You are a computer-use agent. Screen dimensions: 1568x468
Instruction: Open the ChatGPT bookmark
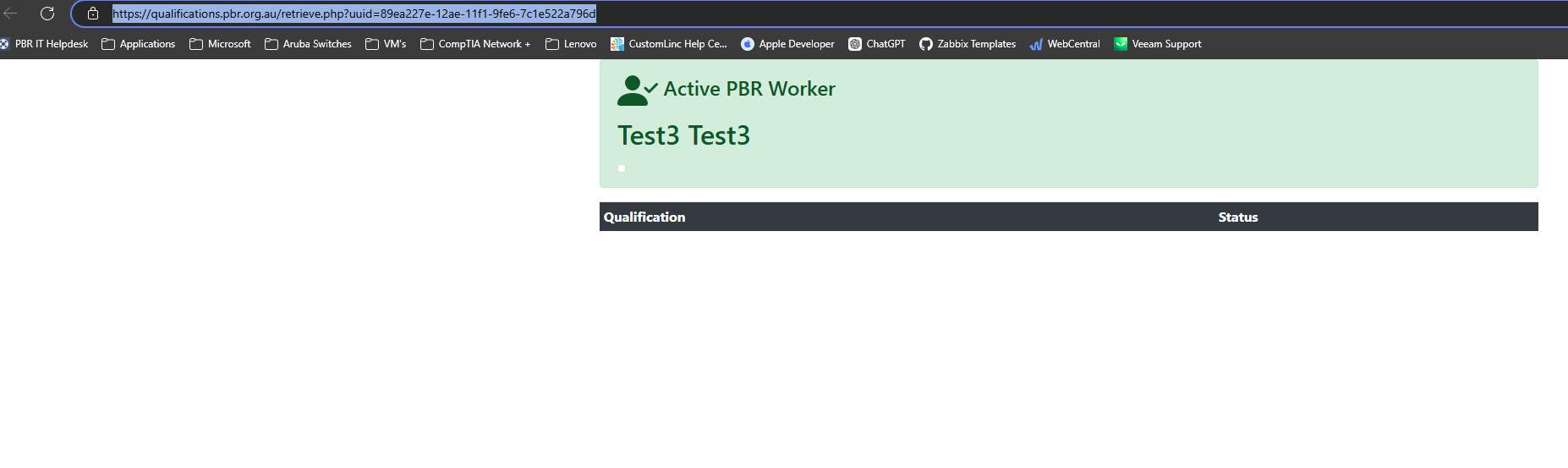877,44
